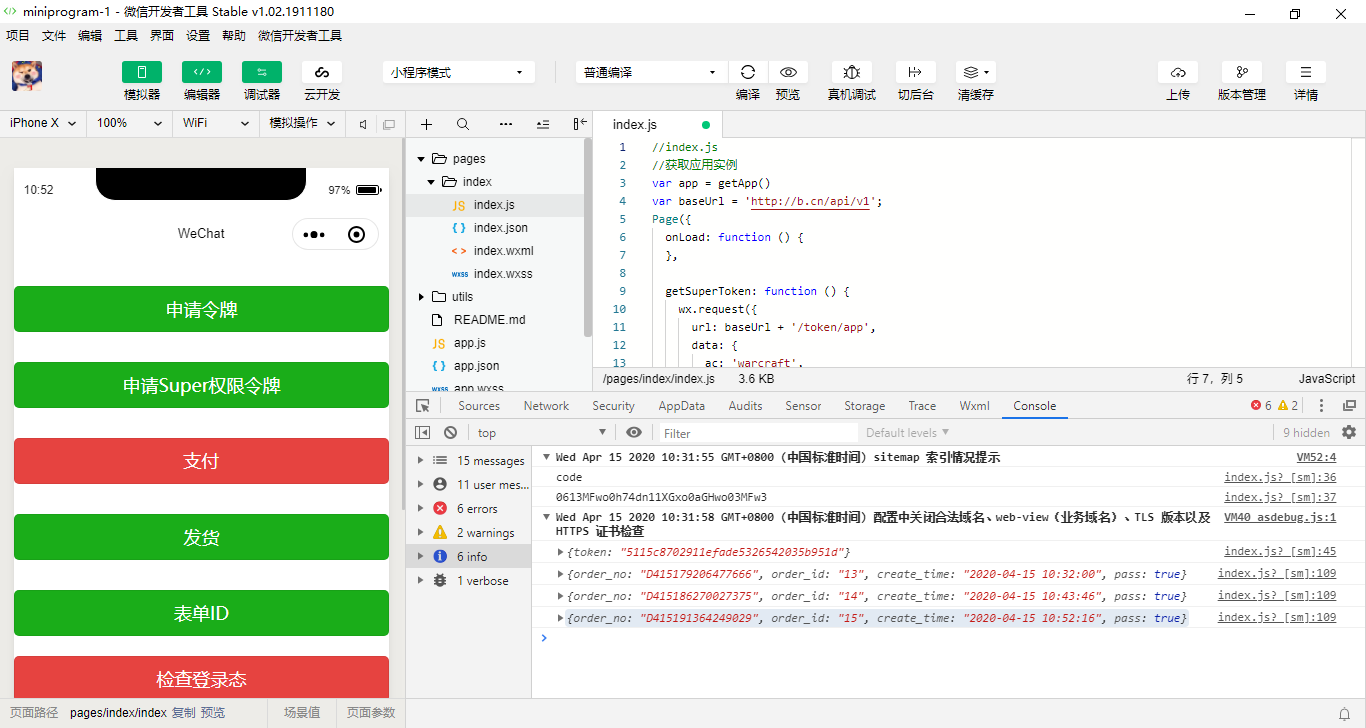Click the clear console icon

(x=451, y=433)
